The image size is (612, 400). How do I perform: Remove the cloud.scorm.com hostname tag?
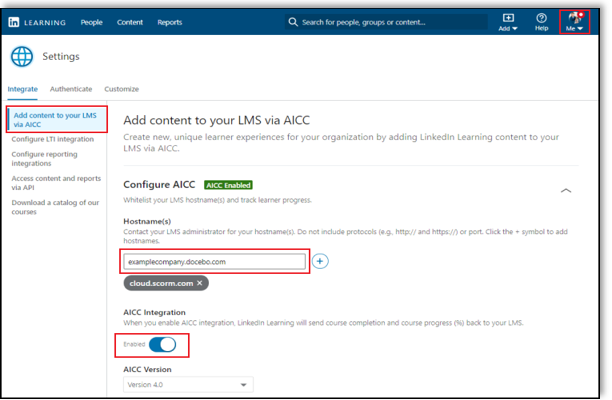pyautogui.click(x=199, y=283)
